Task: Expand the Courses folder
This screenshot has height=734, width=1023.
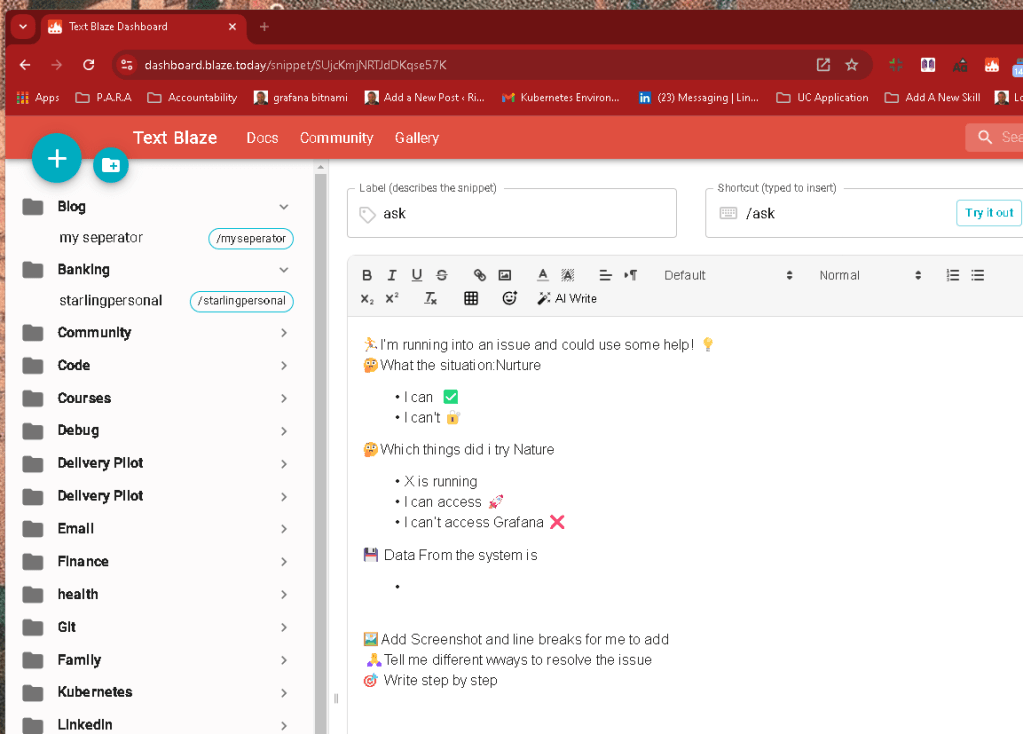Action: click(x=284, y=398)
